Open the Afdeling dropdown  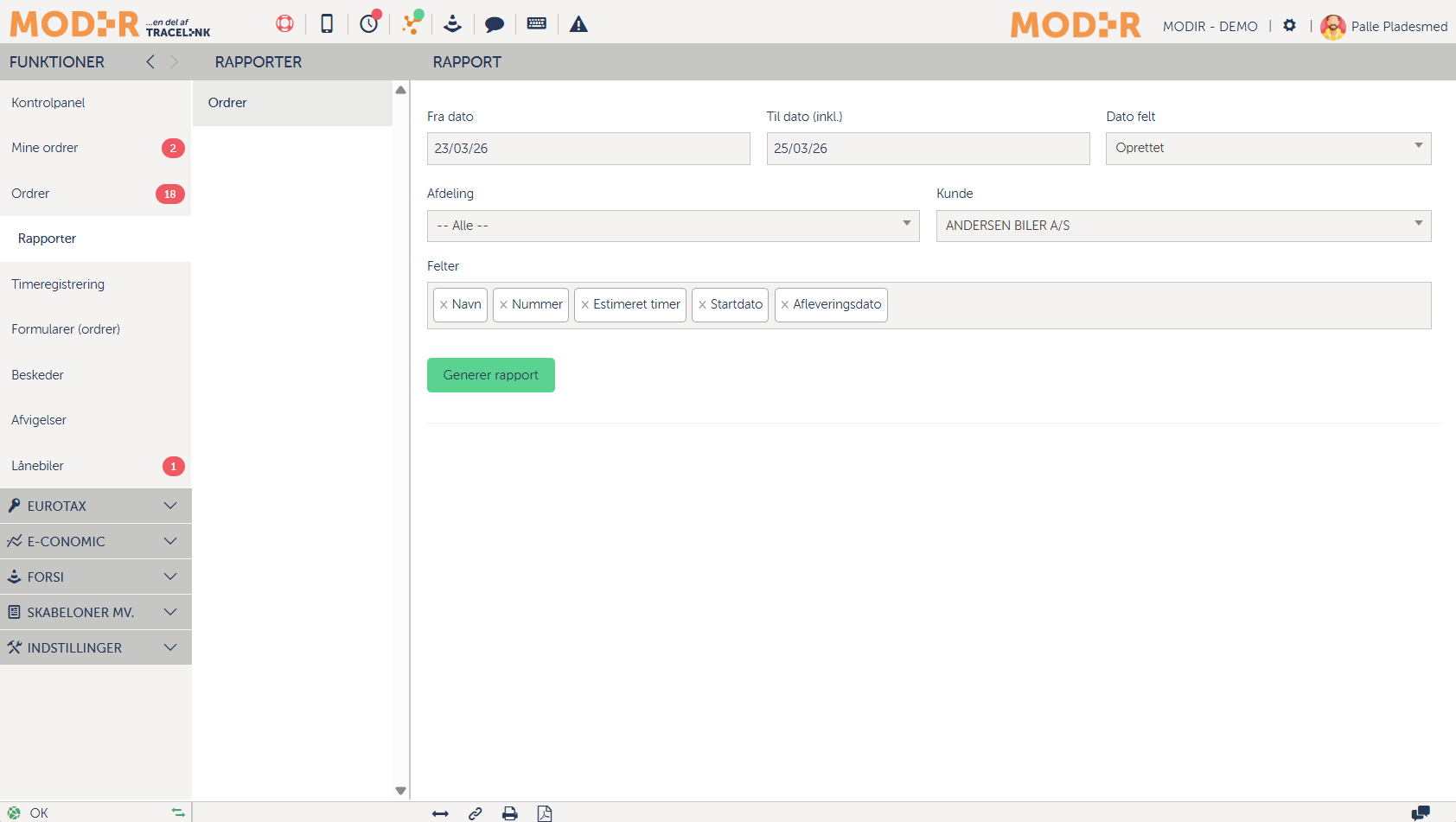point(673,226)
